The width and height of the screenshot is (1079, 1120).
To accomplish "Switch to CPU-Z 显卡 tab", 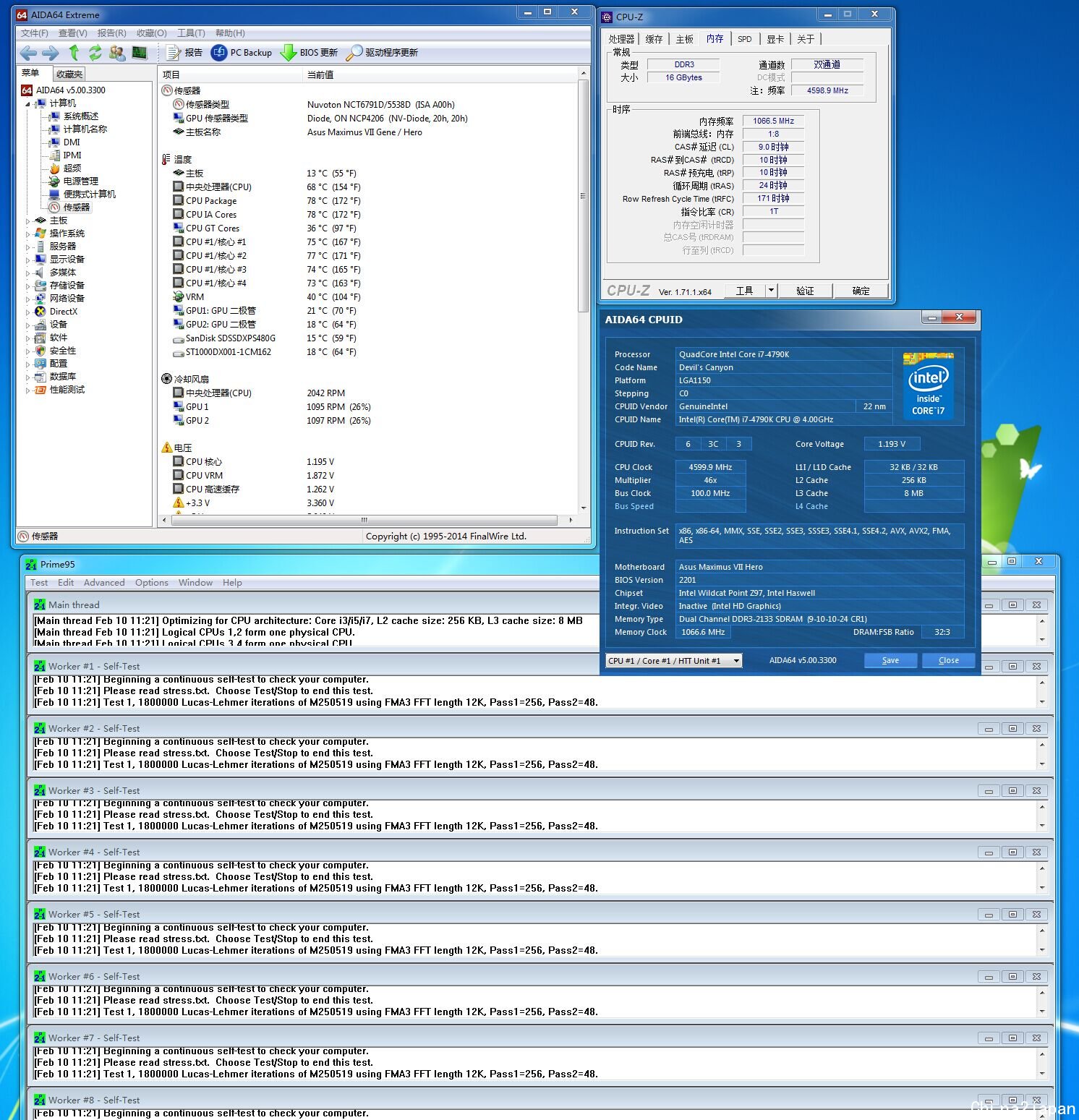I will pos(775,39).
